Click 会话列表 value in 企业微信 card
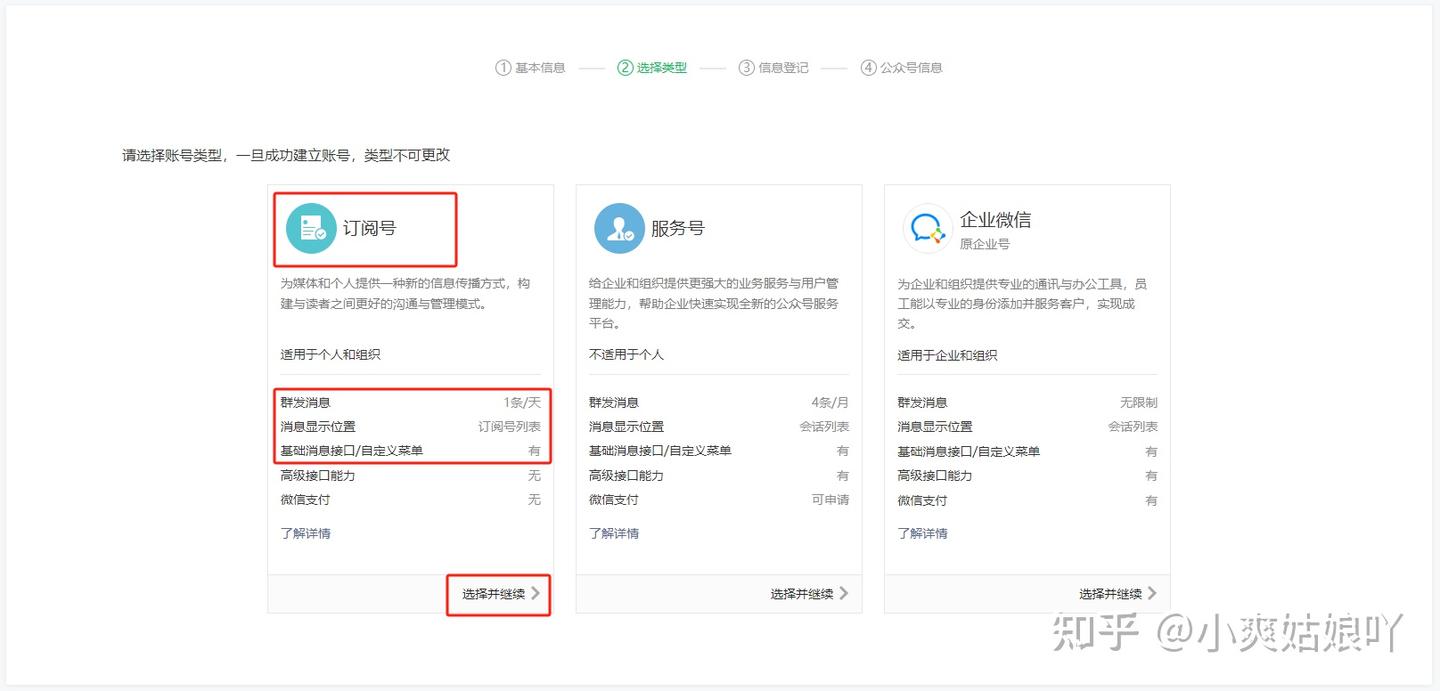 click(1133, 426)
